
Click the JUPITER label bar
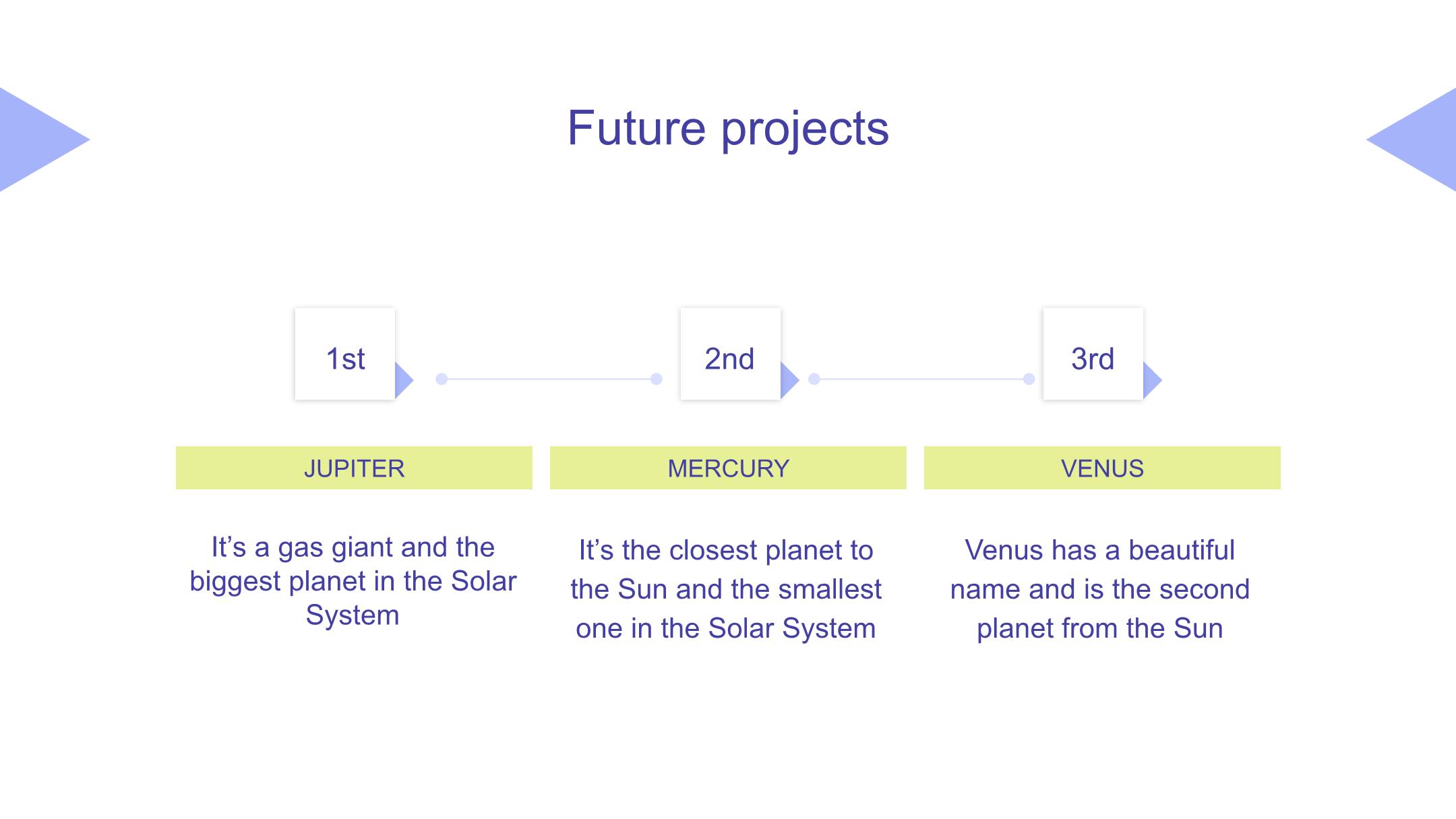pos(354,468)
